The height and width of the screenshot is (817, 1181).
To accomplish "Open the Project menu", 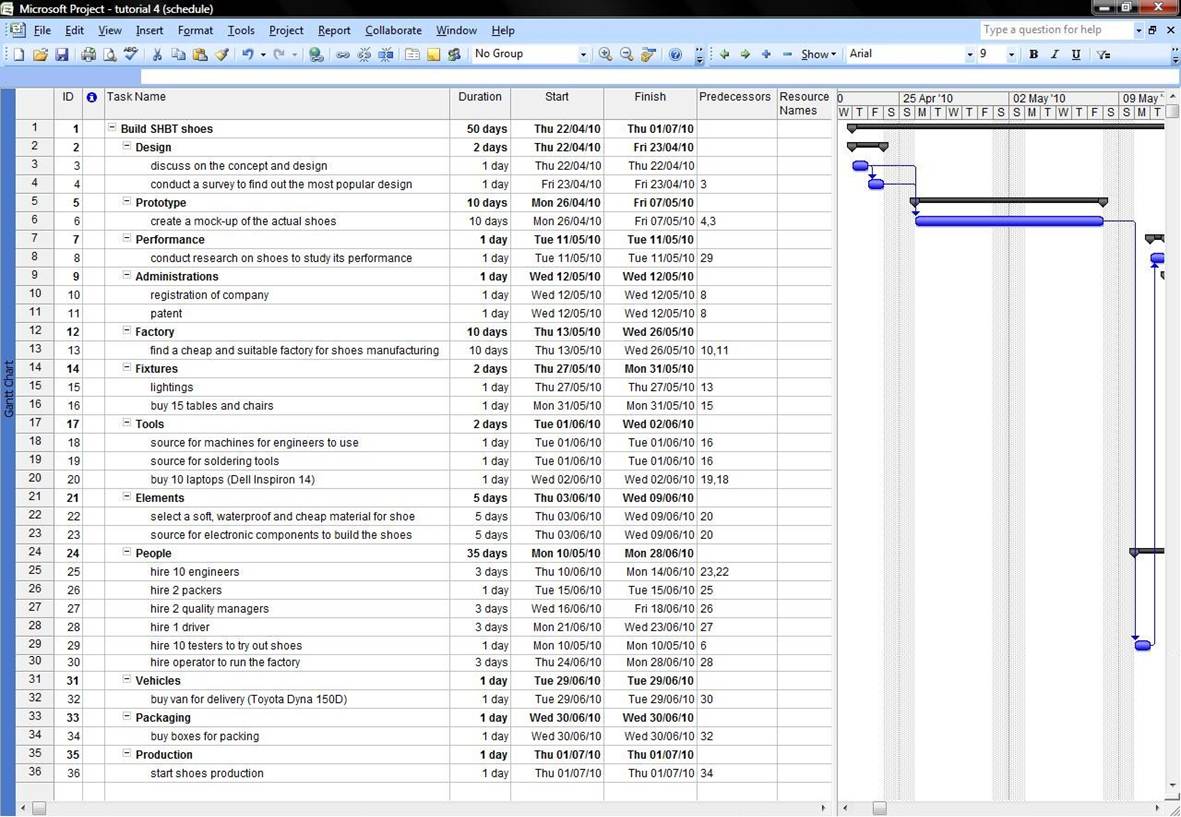I will click(x=286, y=30).
